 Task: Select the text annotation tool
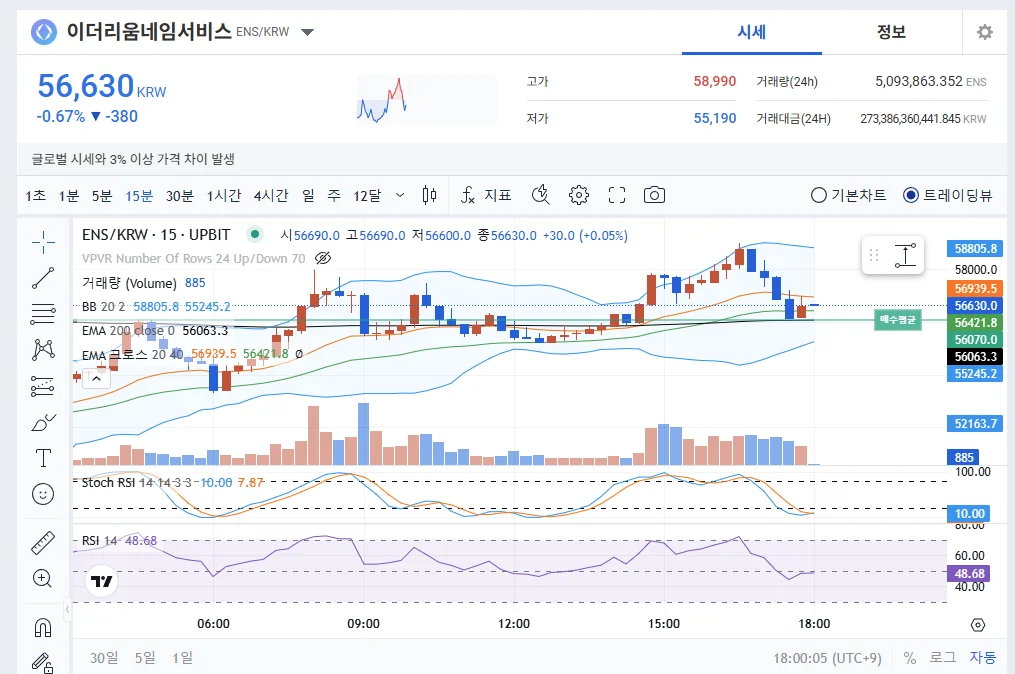[x=43, y=458]
